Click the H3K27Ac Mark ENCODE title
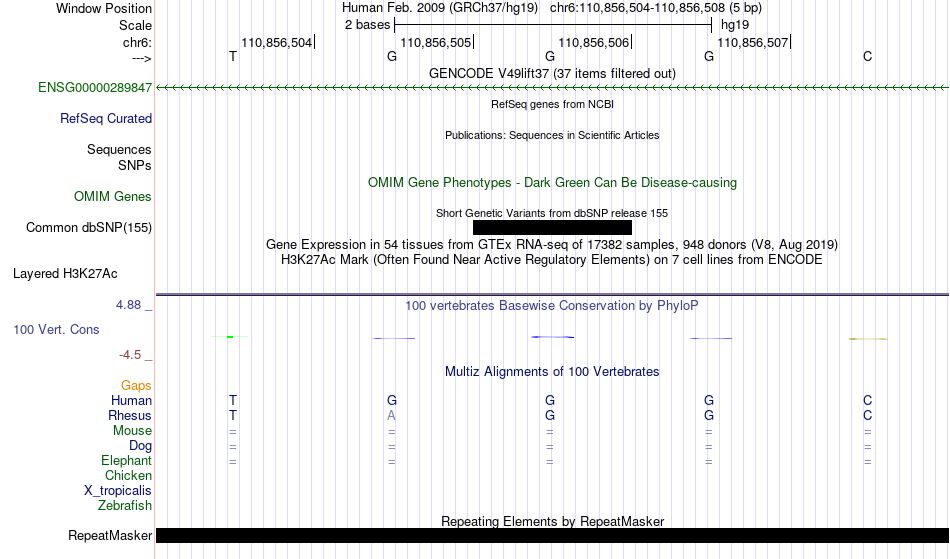Viewport: 950px width, 559px height. point(552,260)
